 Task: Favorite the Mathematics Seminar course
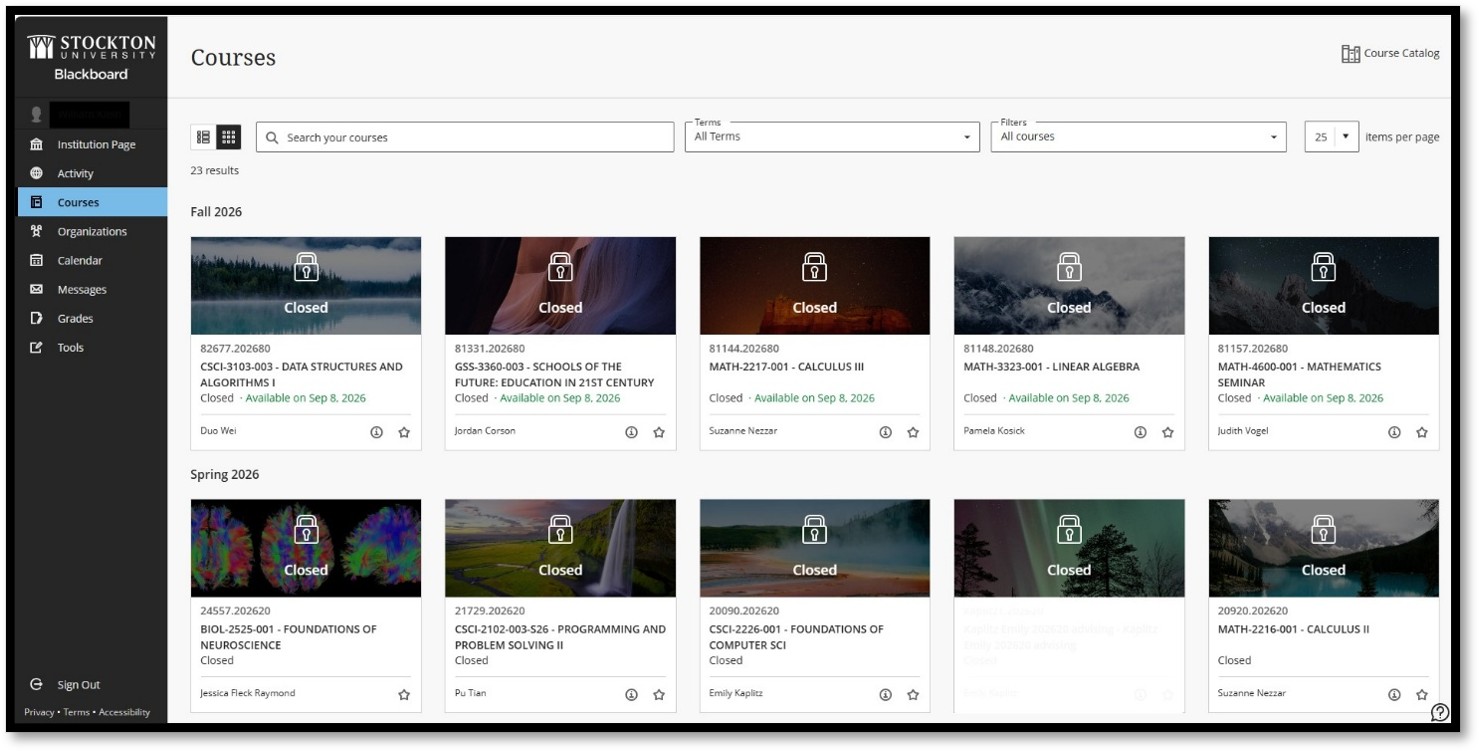coord(1422,433)
